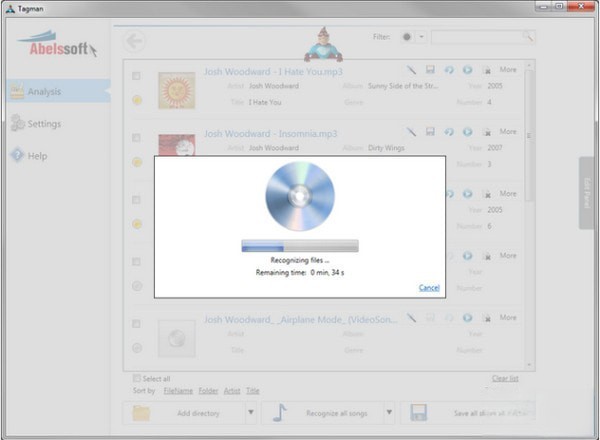Image resolution: width=600 pixels, height=440 pixels.
Task: Click the Airplane Mode placeholder cover
Action: click(177, 339)
